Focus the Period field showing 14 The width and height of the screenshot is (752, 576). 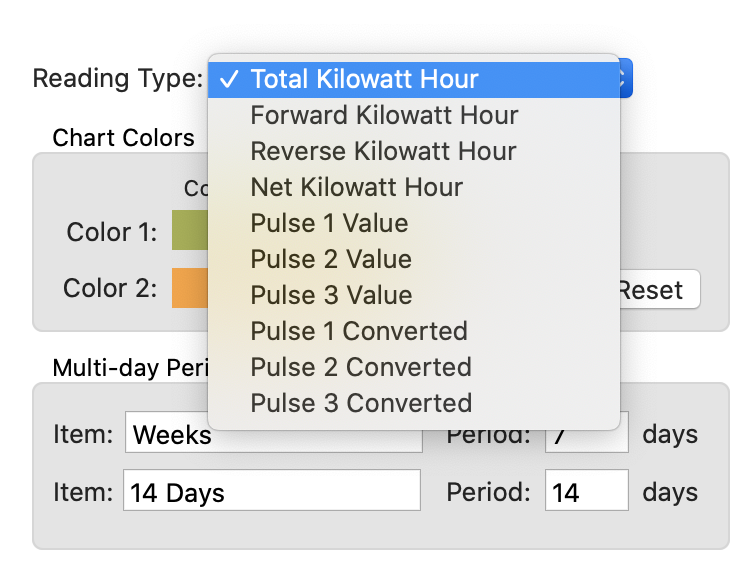586,491
